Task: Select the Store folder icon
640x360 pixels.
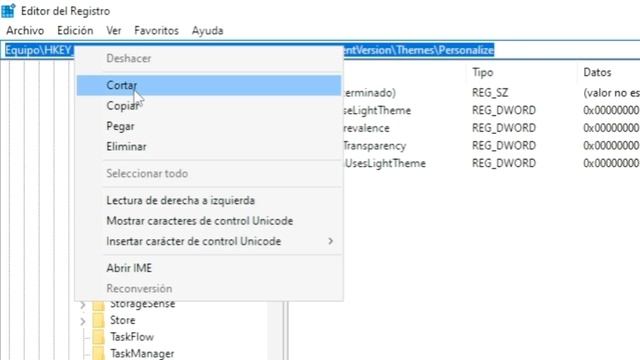Action: tap(98, 321)
